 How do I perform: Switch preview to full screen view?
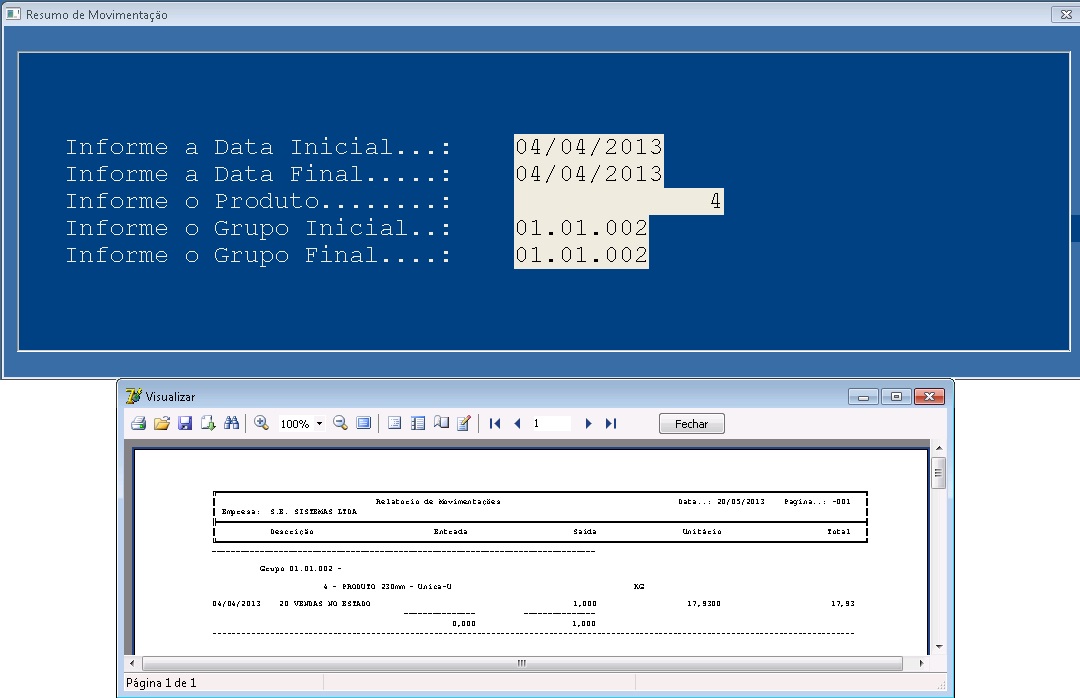pos(363,424)
